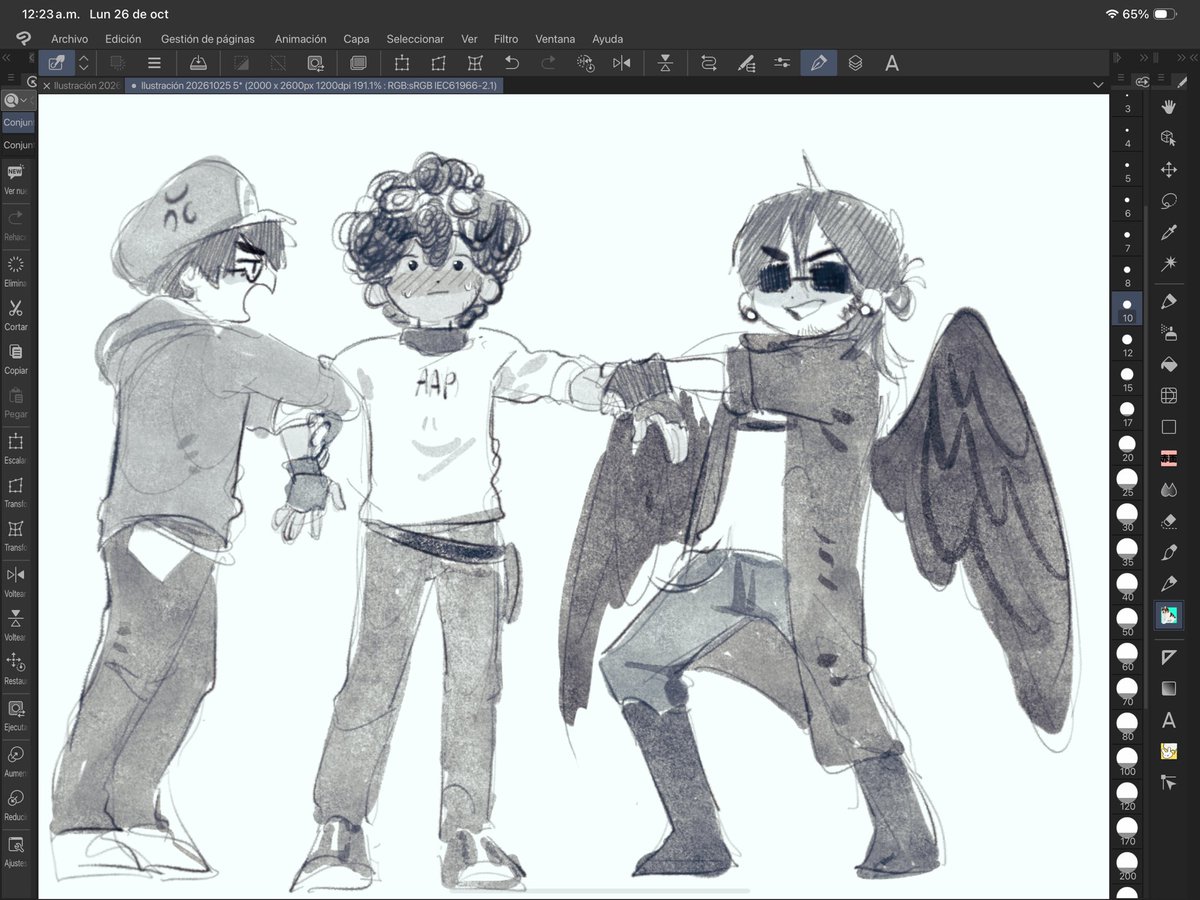Click the Eliminar button
The height and width of the screenshot is (900, 1200).
click(16, 270)
